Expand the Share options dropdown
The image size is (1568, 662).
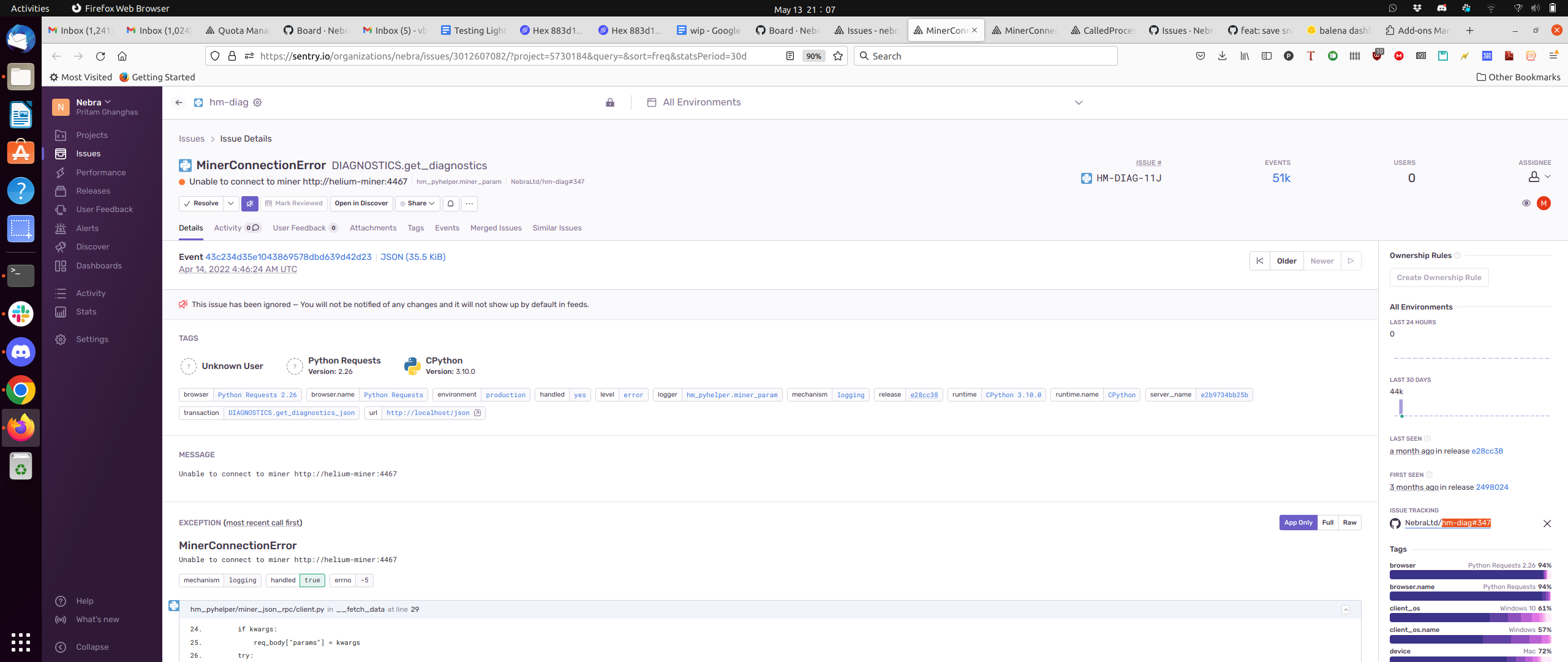[x=433, y=204]
